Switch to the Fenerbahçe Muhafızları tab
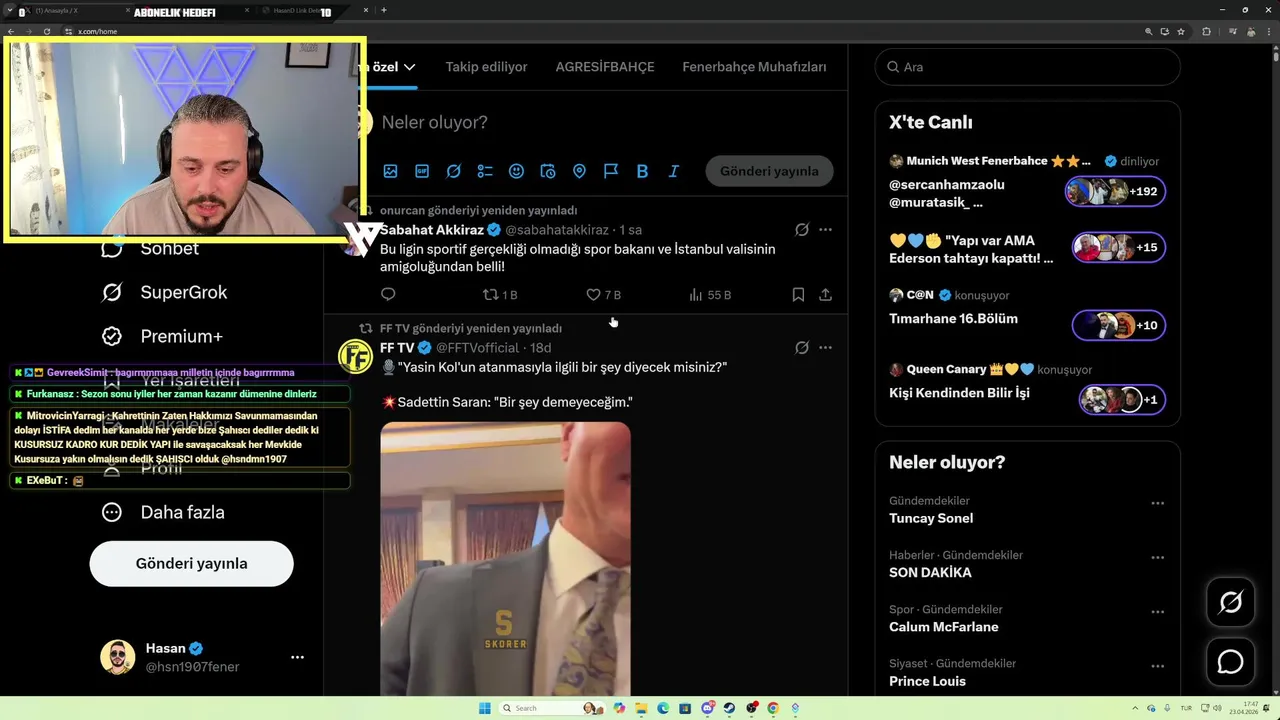The image size is (1280, 720). 754,67
